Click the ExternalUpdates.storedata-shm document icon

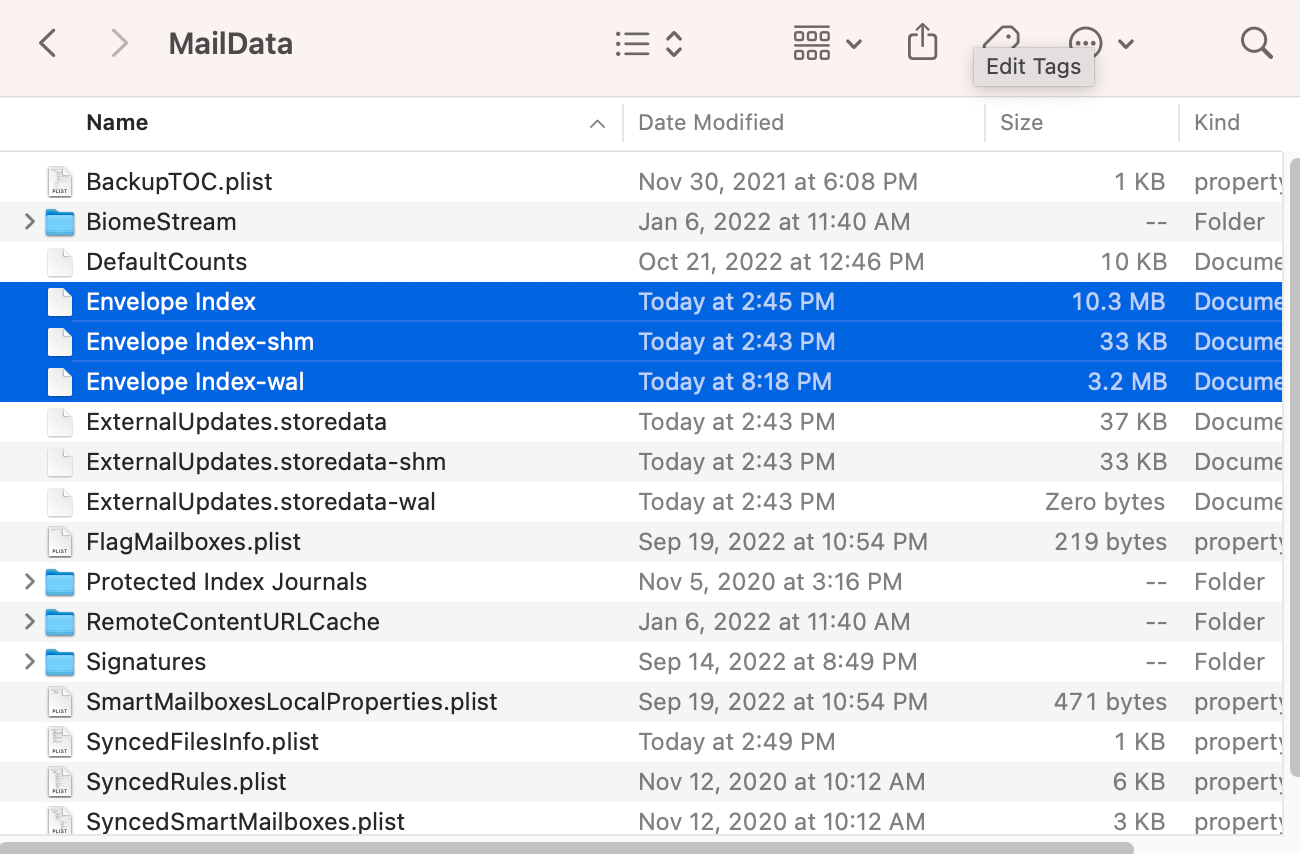click(60, 462)
